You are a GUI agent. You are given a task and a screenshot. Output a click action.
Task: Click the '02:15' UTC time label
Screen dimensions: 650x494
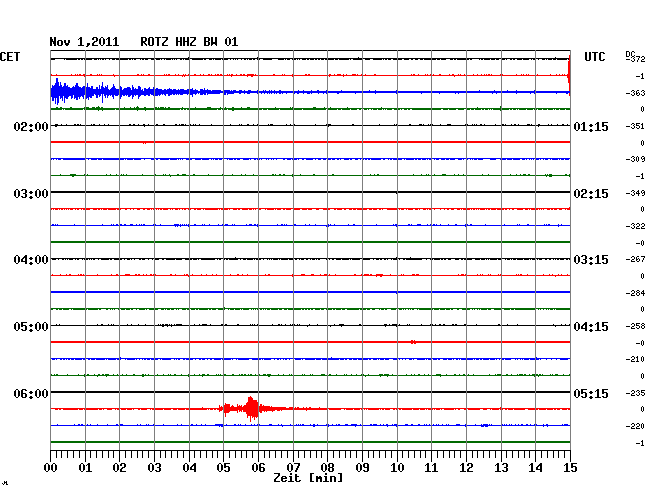591,194
